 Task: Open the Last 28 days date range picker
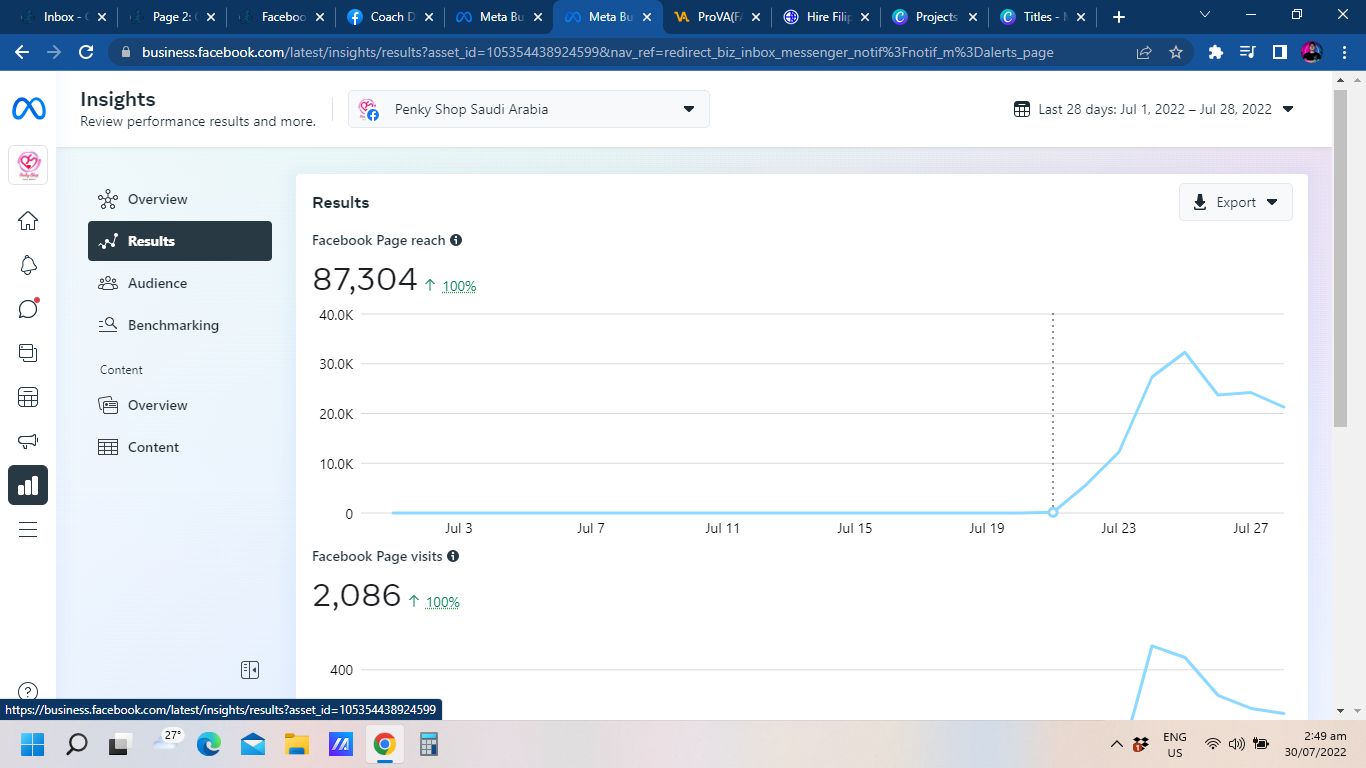click(x=1154, y=109)
